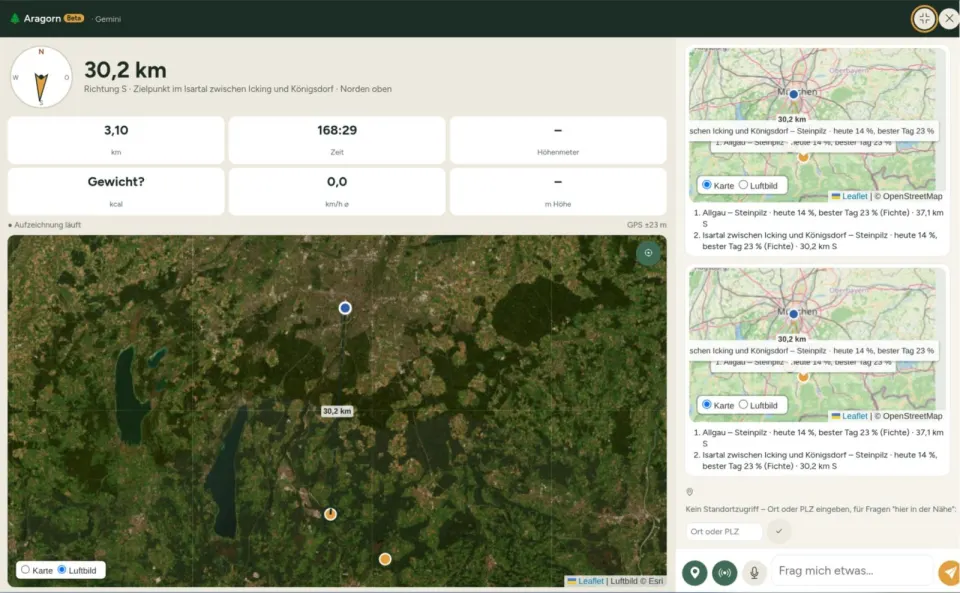This screenshot has height=593, width=960.
Task: Close the panel with the X button
Action: pos(949,18)
